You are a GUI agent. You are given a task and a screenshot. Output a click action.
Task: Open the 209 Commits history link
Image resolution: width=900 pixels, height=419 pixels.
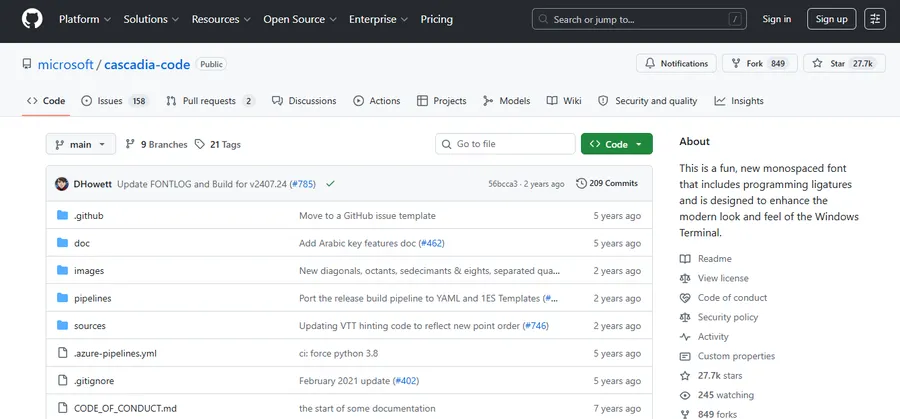[607, 184]
